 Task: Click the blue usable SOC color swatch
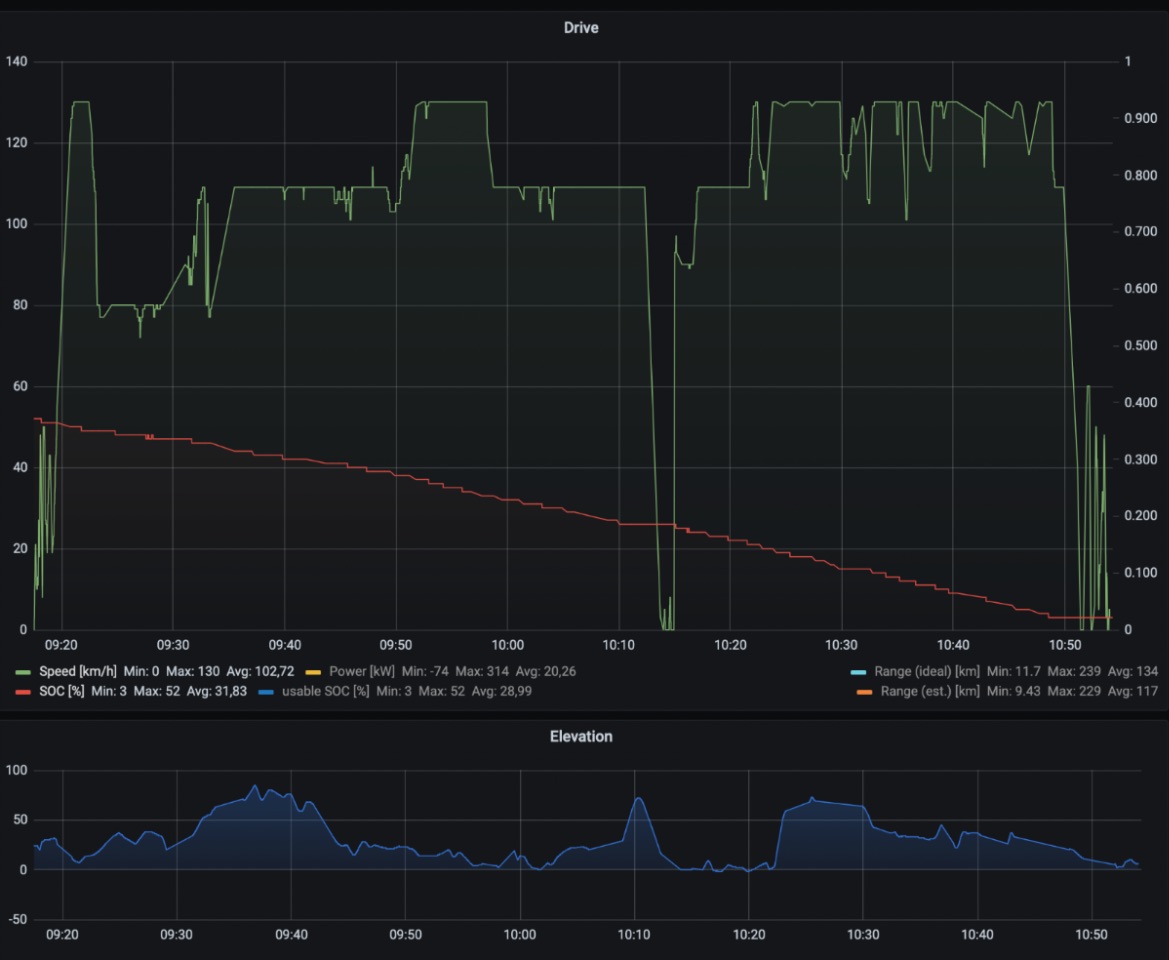tap(266, 691)
